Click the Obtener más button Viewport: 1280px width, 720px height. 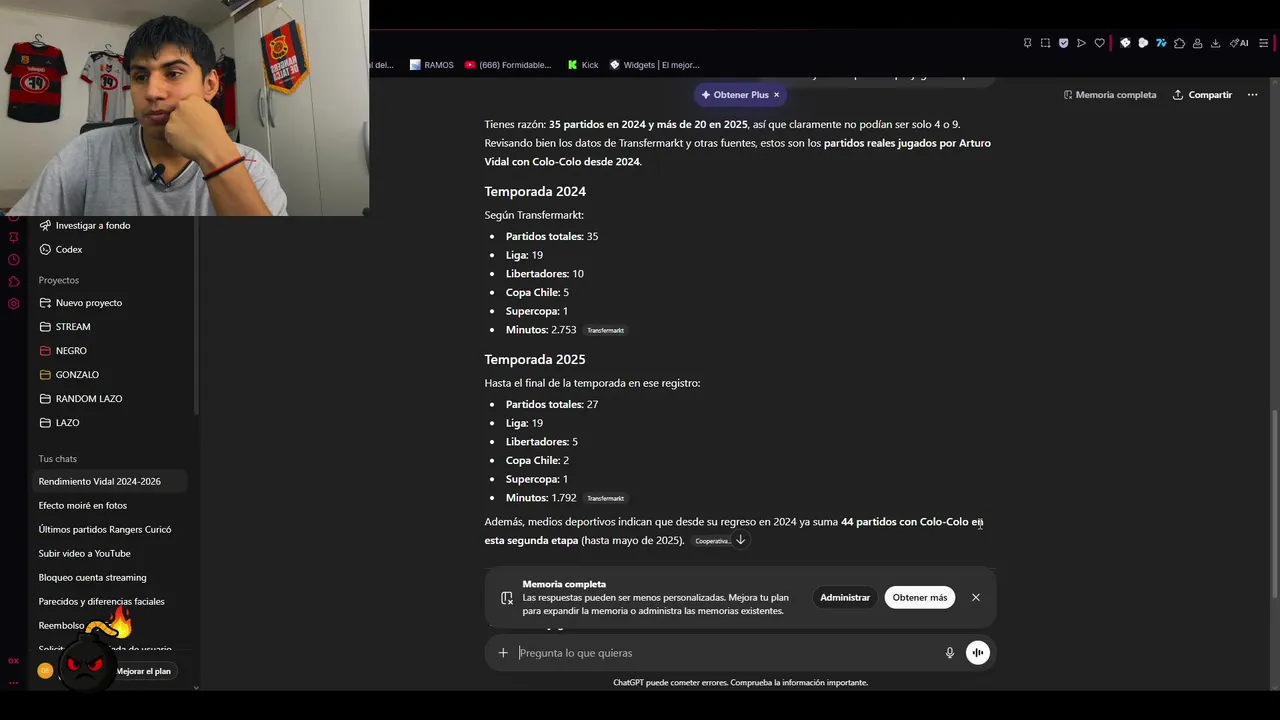tap(920, 597)
